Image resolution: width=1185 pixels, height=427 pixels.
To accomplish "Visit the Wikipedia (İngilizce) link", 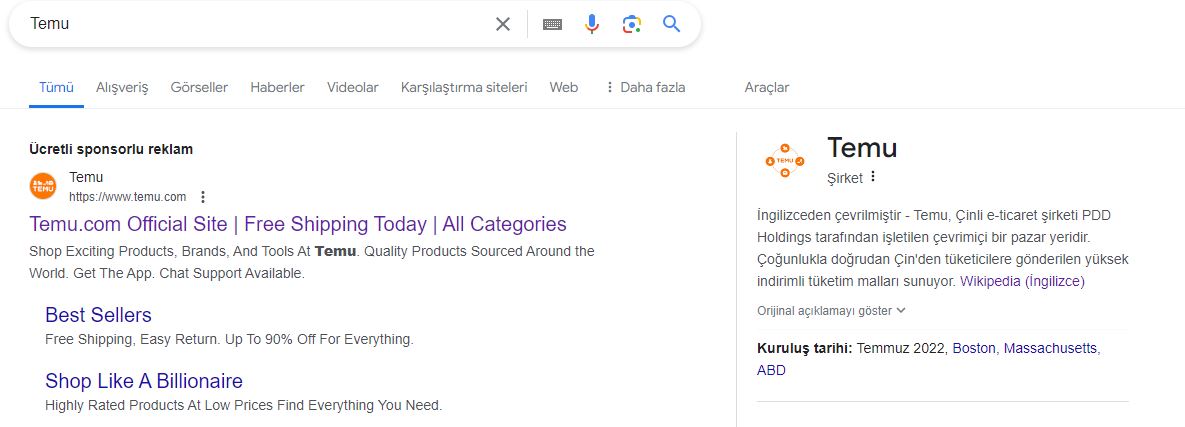I will pos(1022,281).
